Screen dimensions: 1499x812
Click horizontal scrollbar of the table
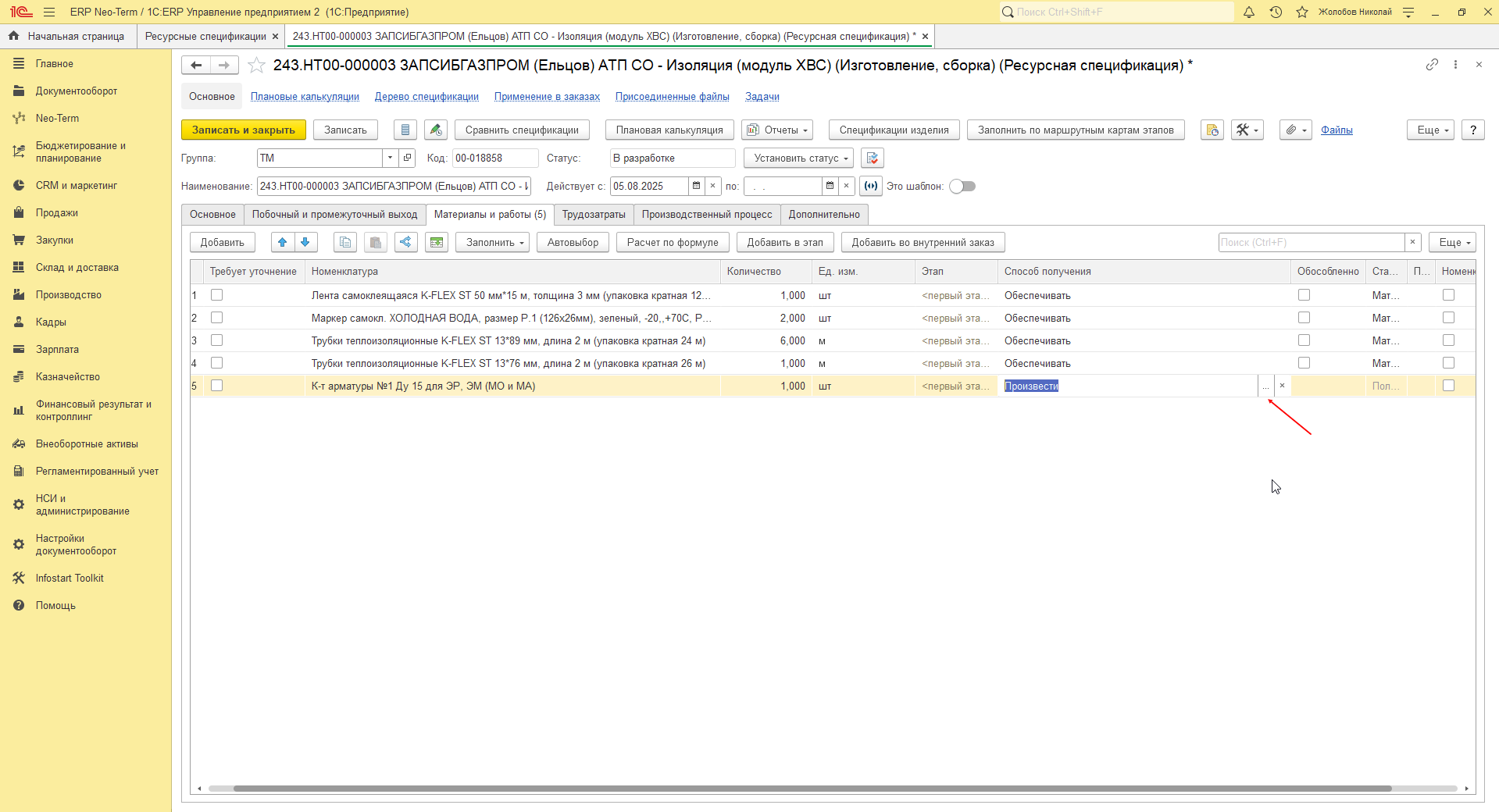(x=812, y=789)
